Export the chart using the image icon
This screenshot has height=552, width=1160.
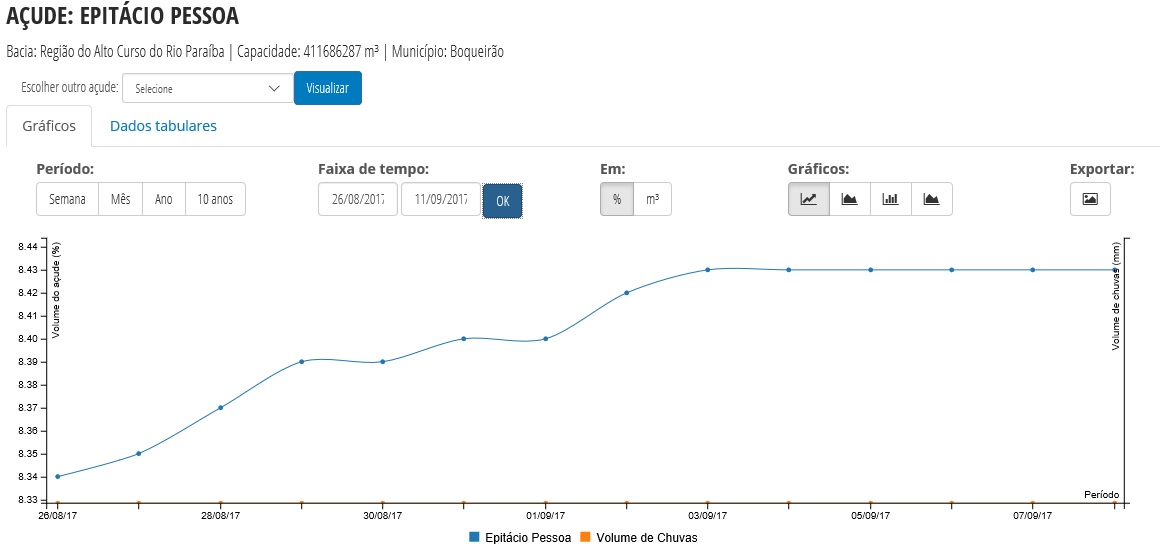(1090, 199)
